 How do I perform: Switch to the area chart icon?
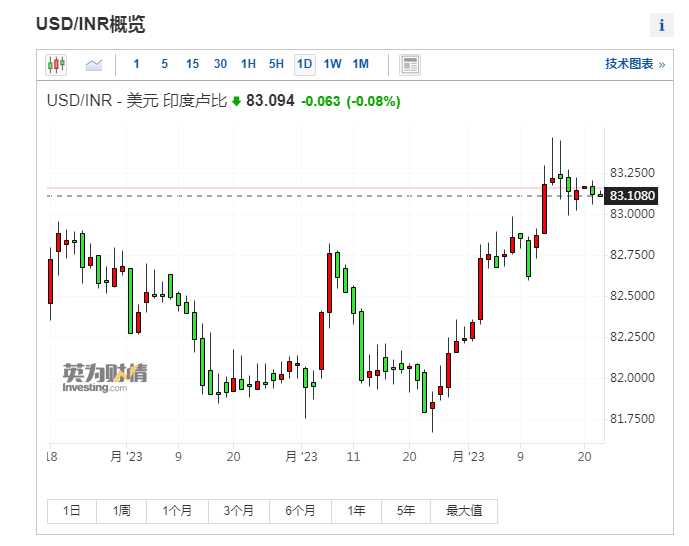tap(94, 65)
